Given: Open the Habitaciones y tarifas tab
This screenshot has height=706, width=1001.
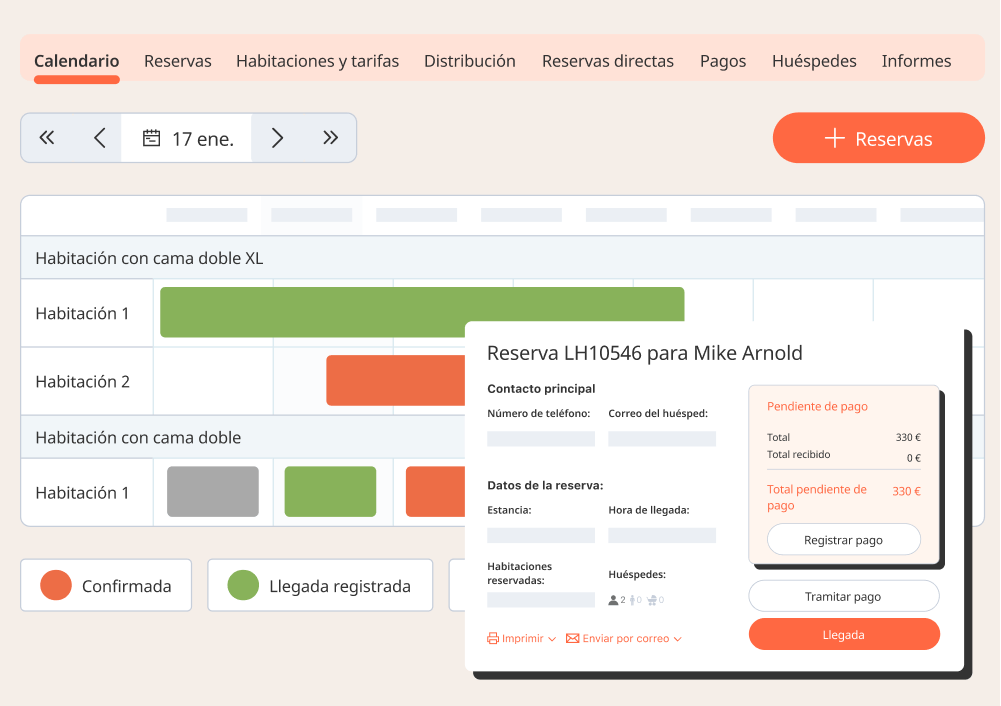Looking at the screenshot, I should [317, 61].
